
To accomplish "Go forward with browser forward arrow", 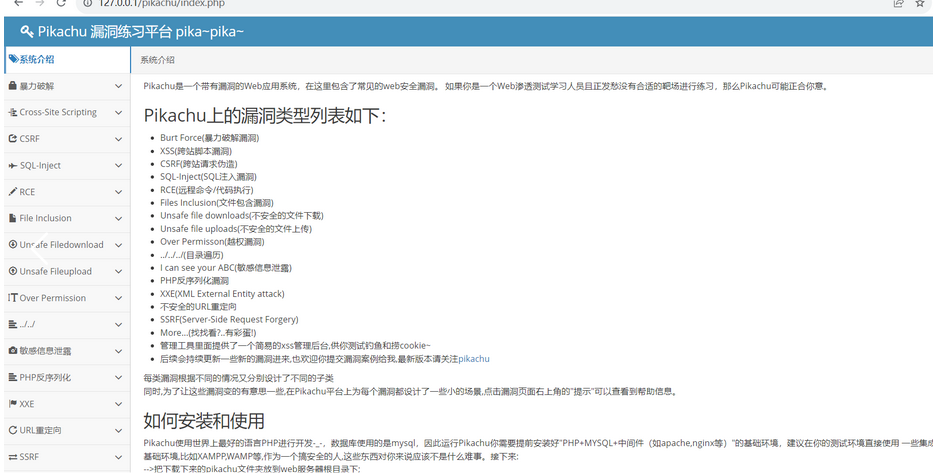I will pos(40,3).
